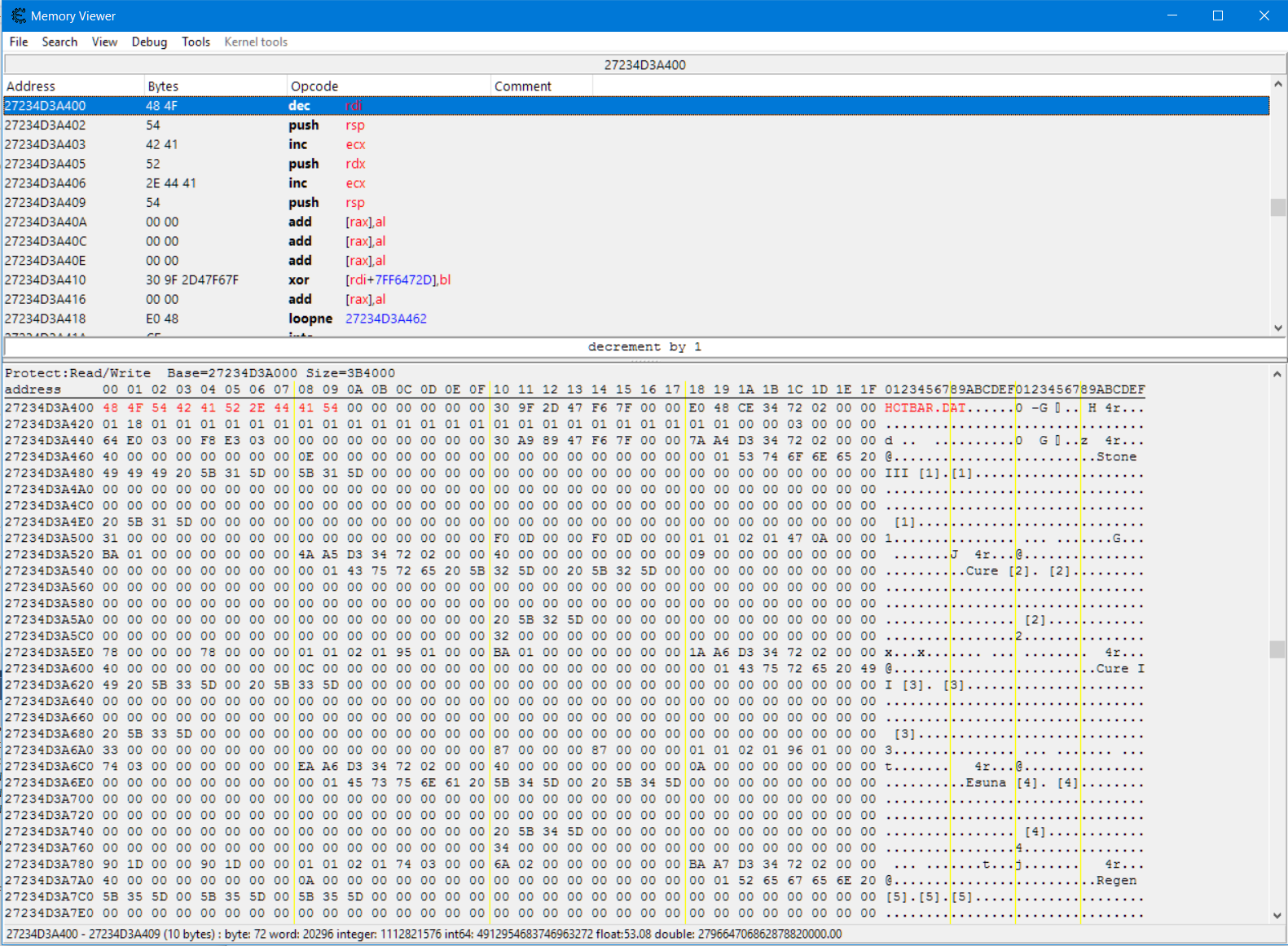The image size is (1288, 946).
Task: Open the View menu
Action: click(104, 42)
